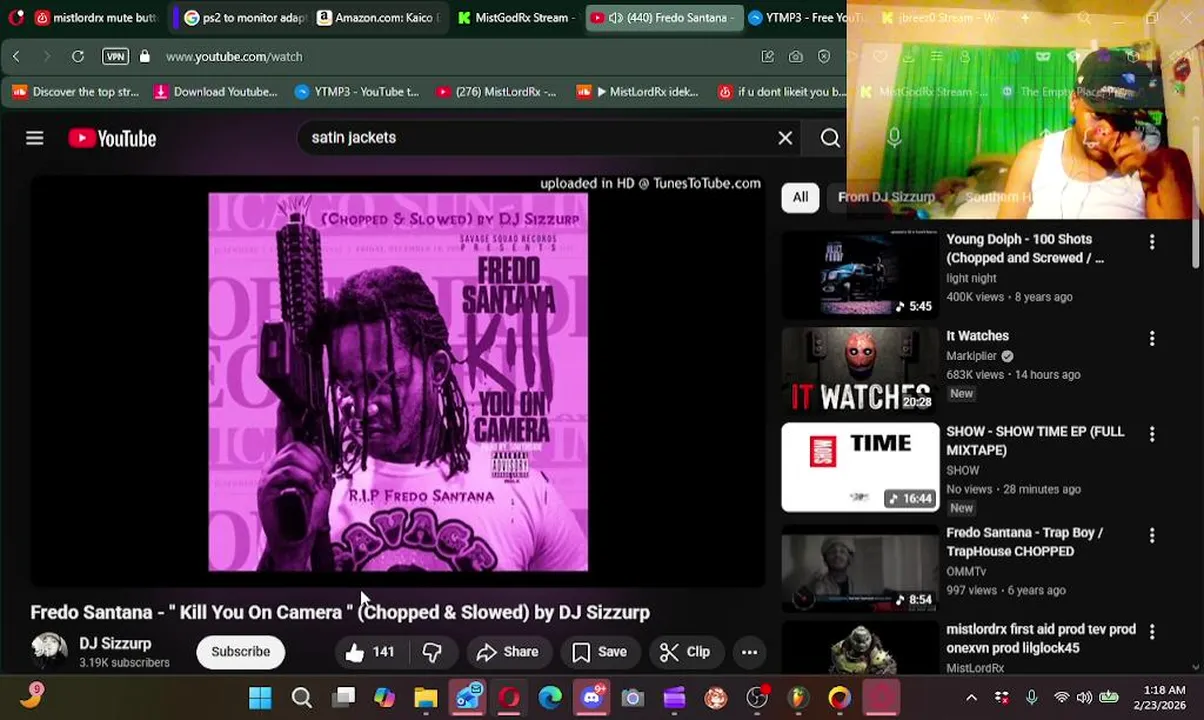Select the 'All' filter chip
This screenshot has width=1204, height=720.
click(800, 197)
